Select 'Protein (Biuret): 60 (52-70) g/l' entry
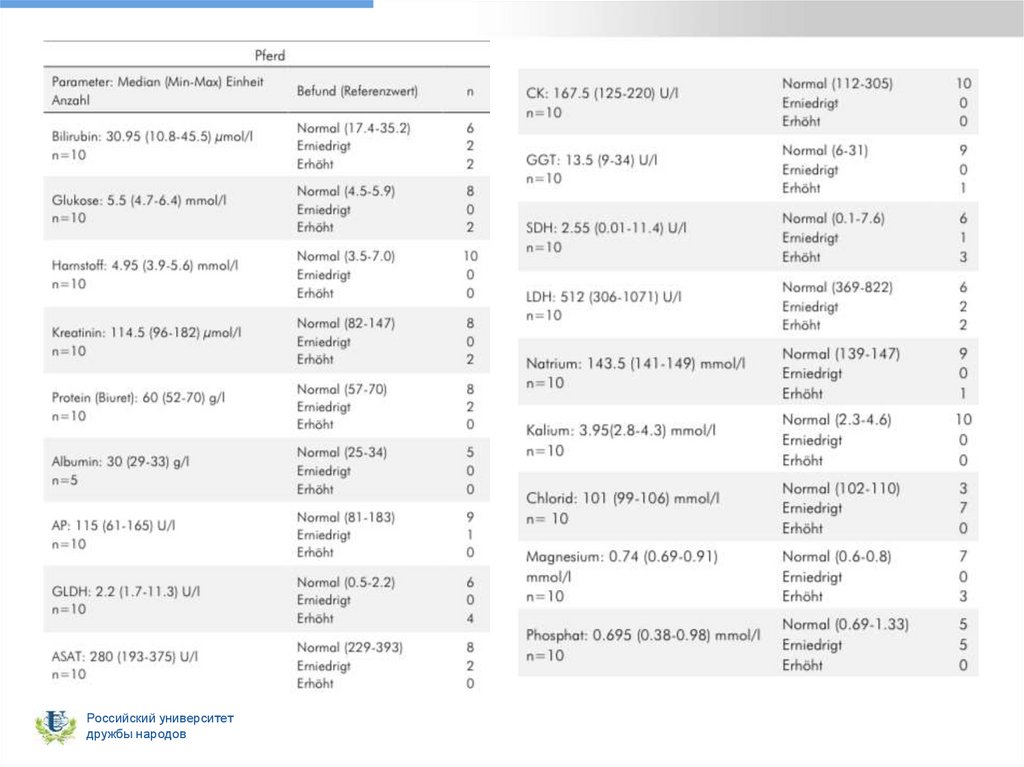Screen dimensions: 1024x767 pyautogui.click(x=138, y=397)
